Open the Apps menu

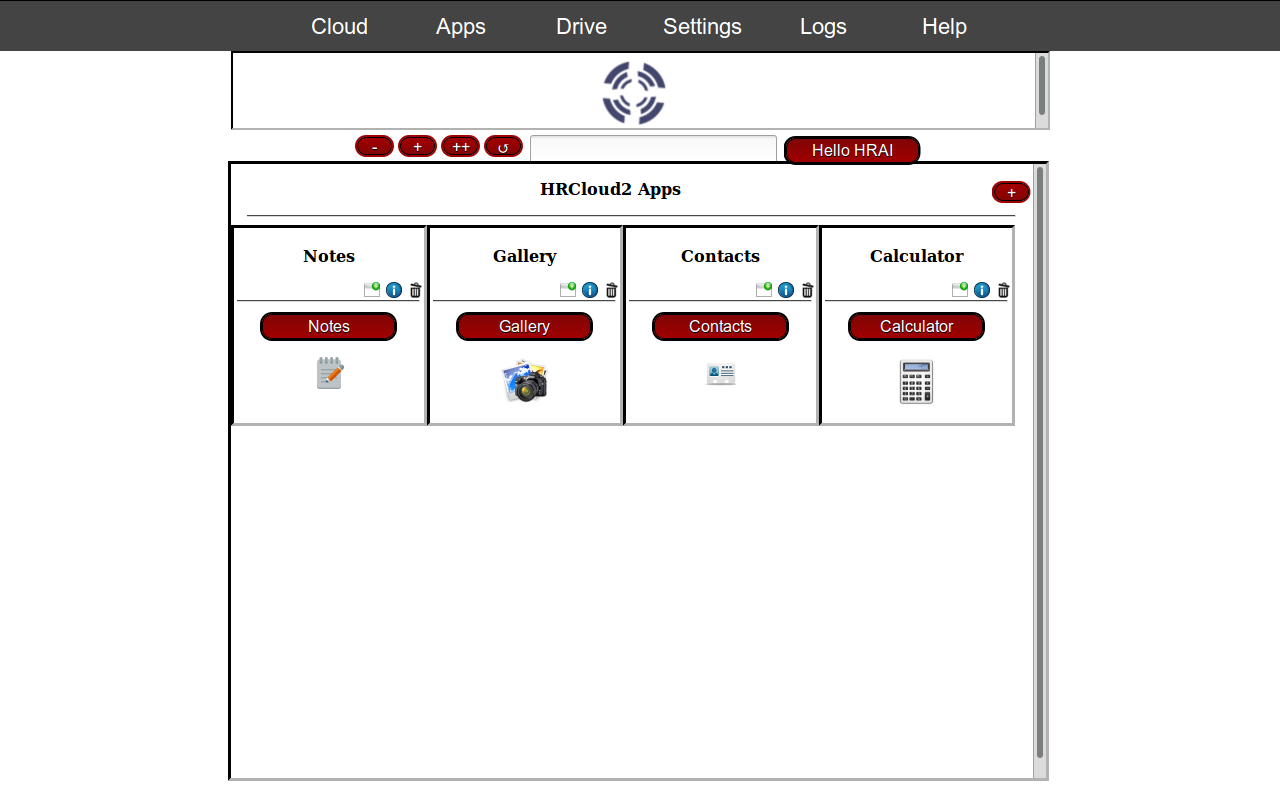[461, 27]
